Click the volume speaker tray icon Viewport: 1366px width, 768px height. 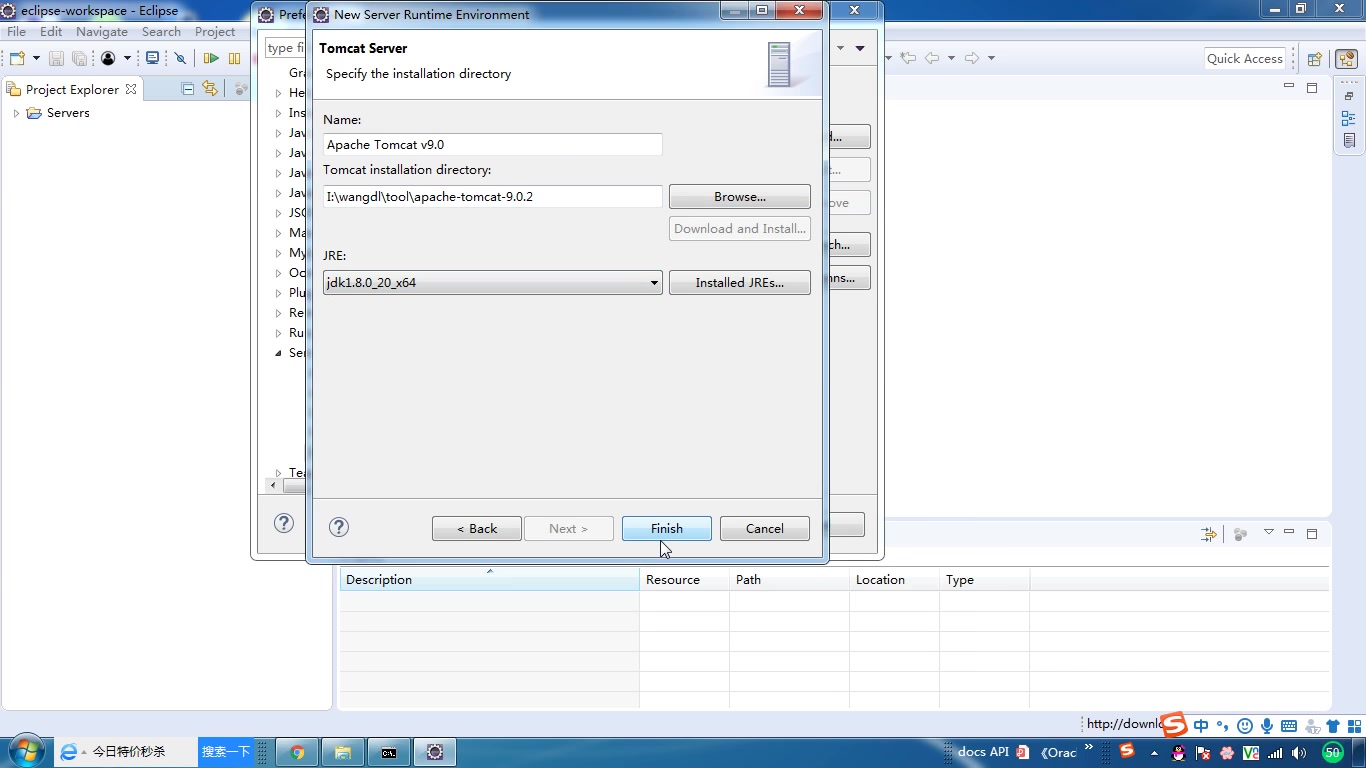click(x=1299, y=753)
